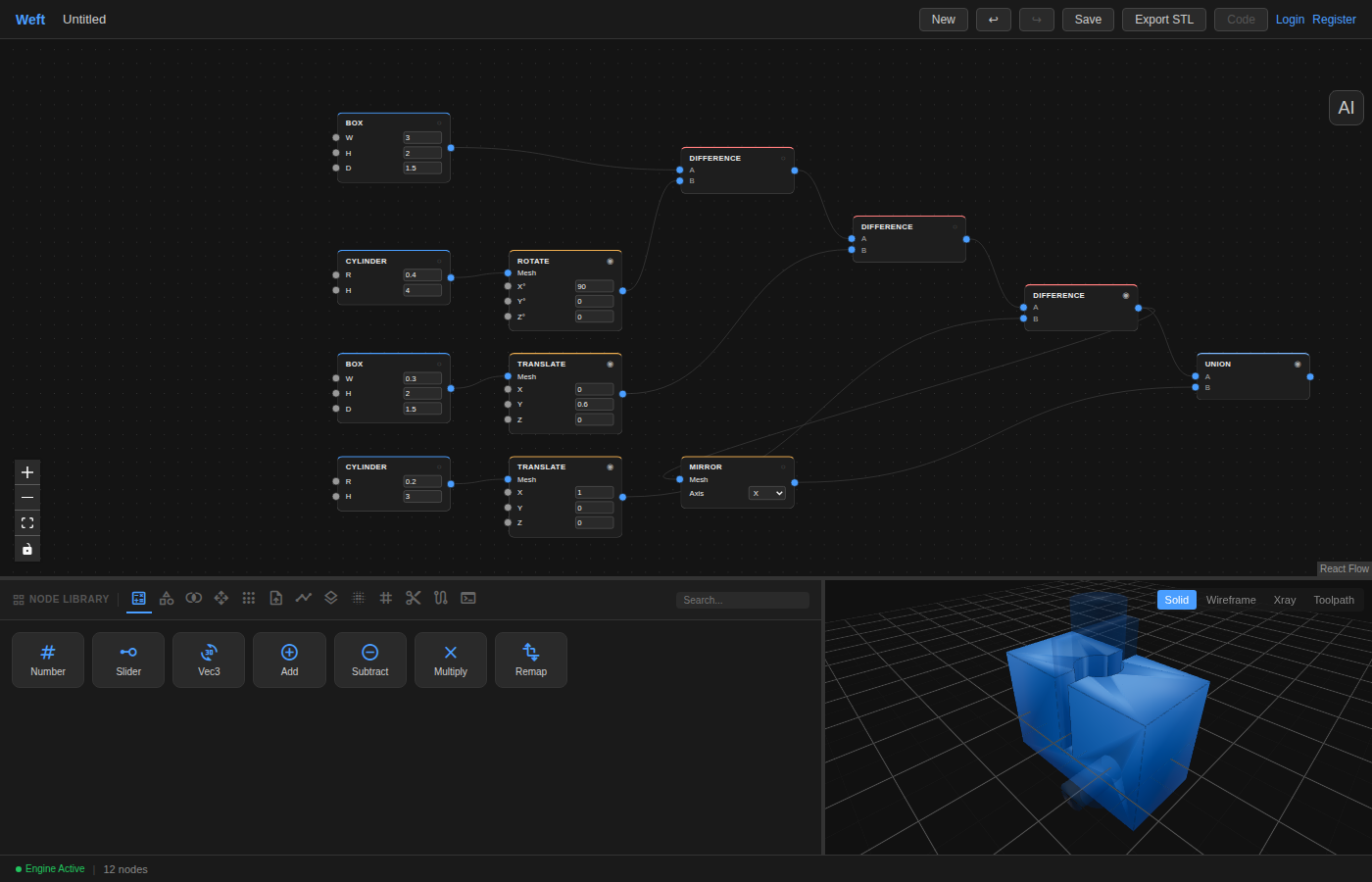Toggle canvas interactivity lock
Viewport: 1372px width, 882px height.
pyautogui.click(x=27, y=549)
